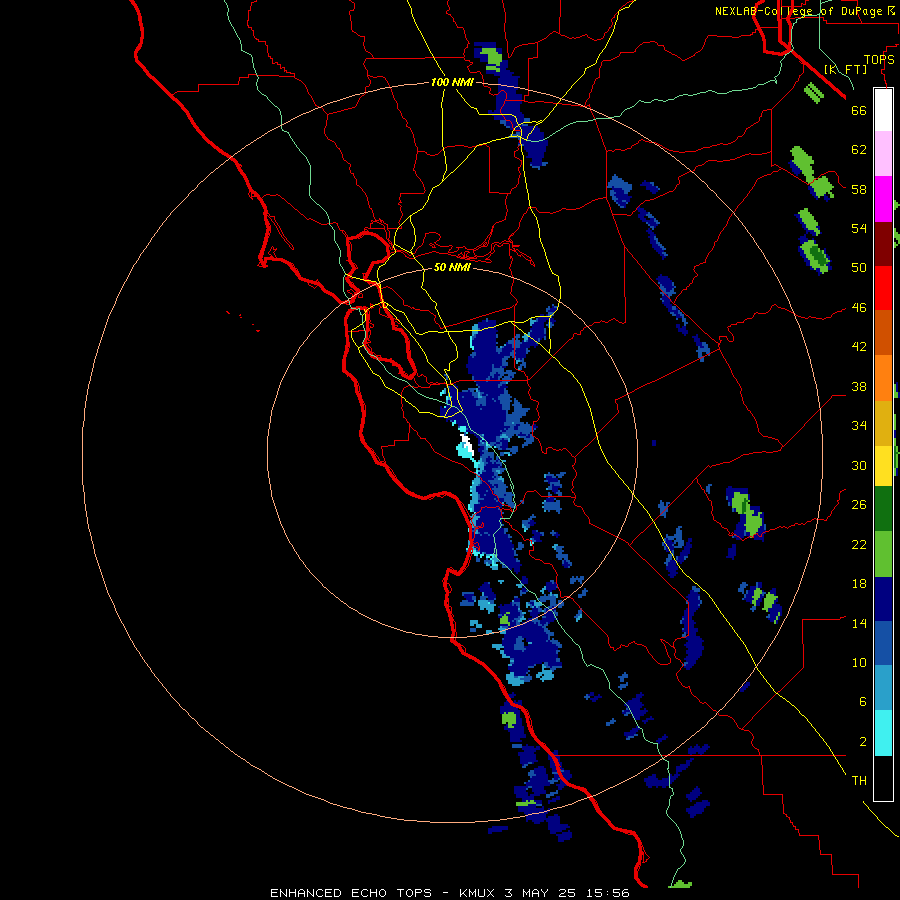Click the "TOPS" legend heading

879,59
